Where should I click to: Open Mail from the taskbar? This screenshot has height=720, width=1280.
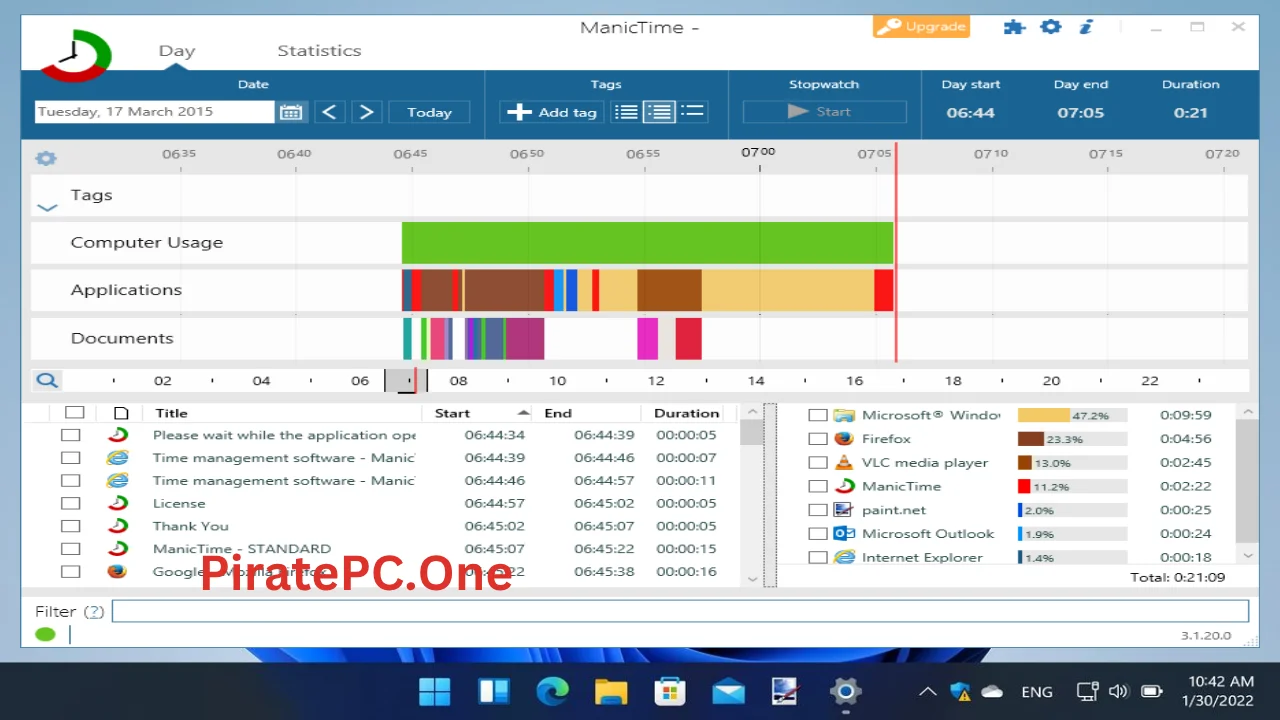(x=728, y=691)
